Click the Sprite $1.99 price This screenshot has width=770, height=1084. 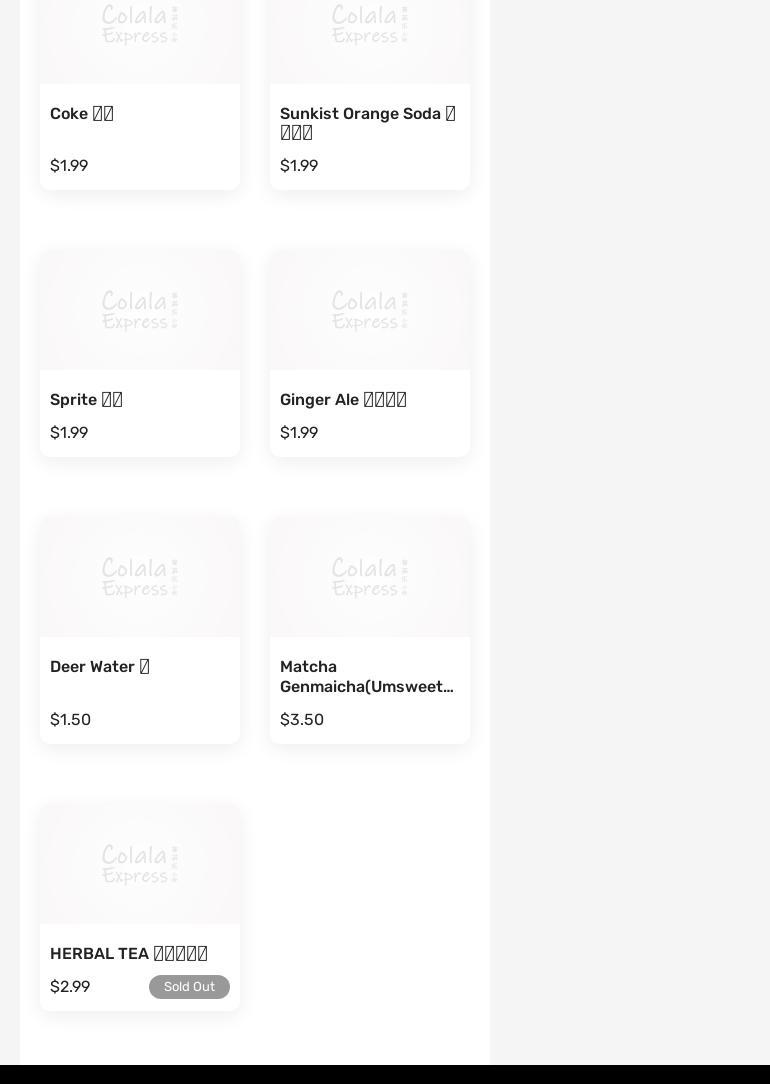click(x=69, y=433)
